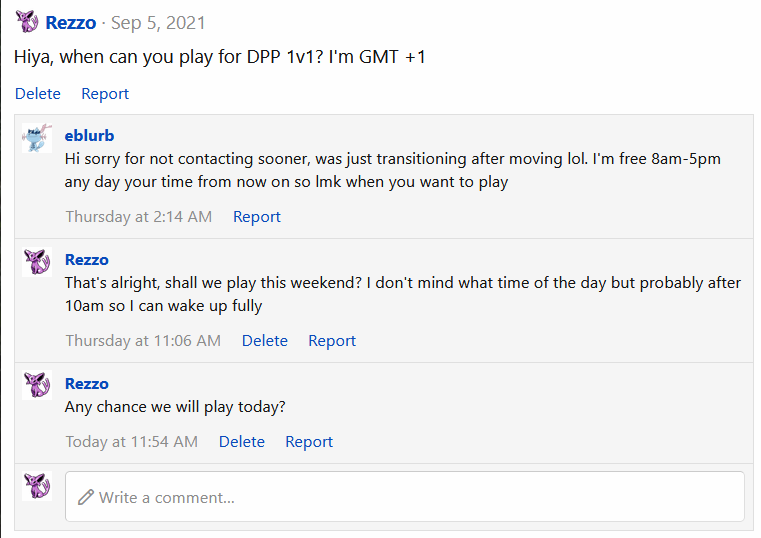Click Rezzo's avatar on the weekend comment

(37, 262)
